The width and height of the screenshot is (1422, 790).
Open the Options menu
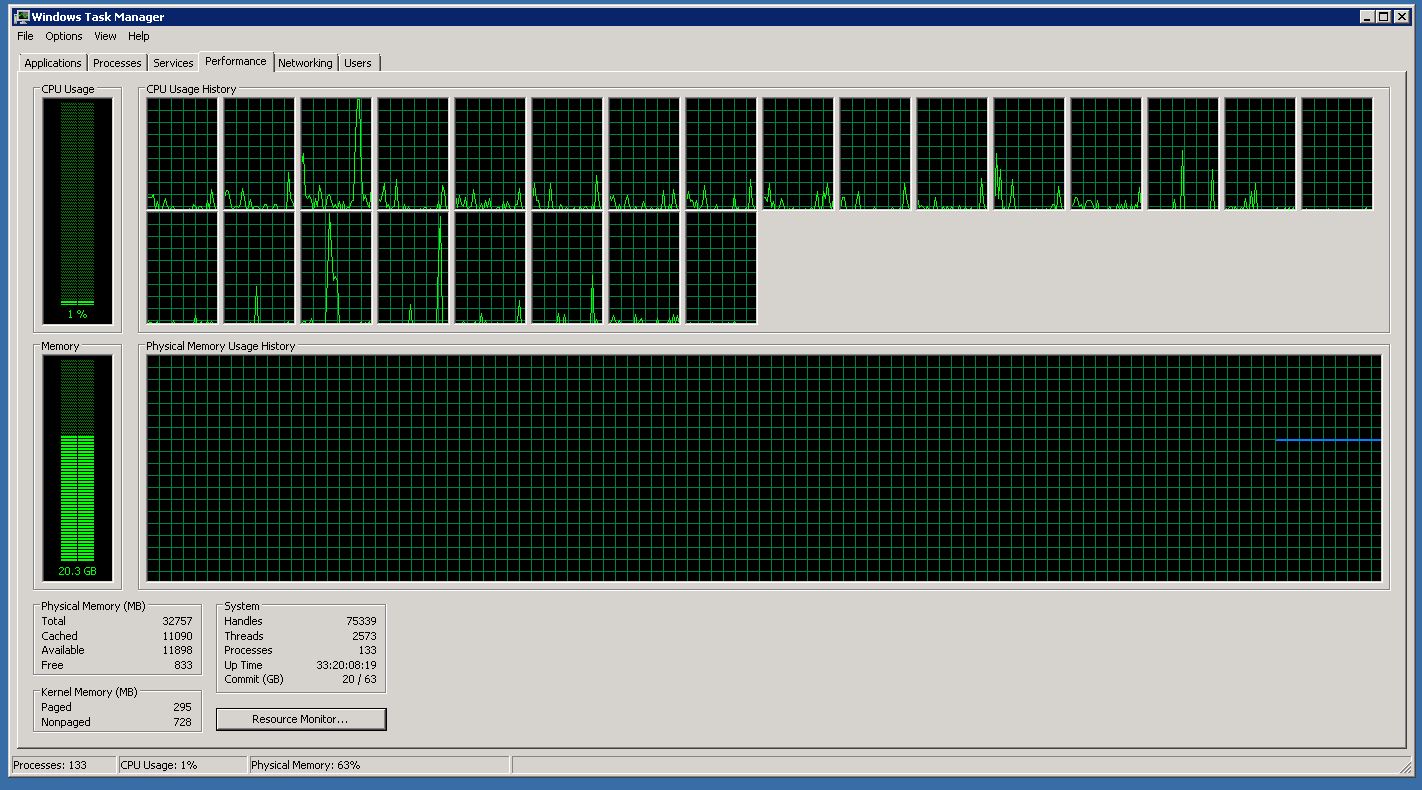point(64,36)
